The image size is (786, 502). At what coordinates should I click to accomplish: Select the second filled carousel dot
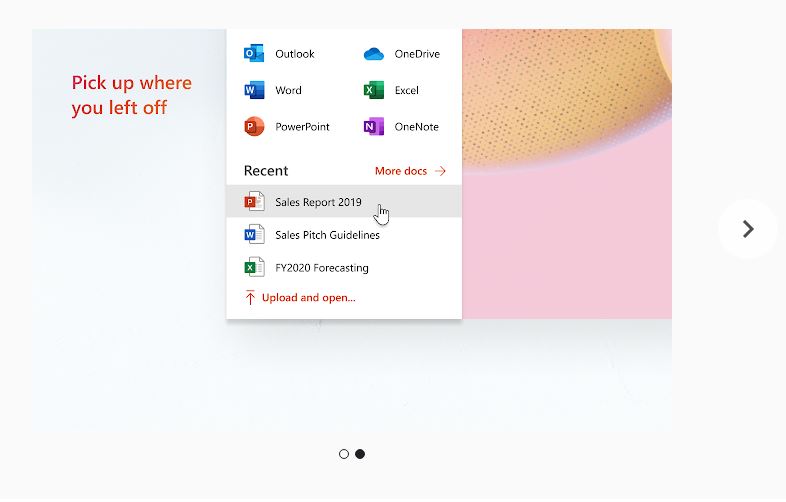[x=360, y=454]
